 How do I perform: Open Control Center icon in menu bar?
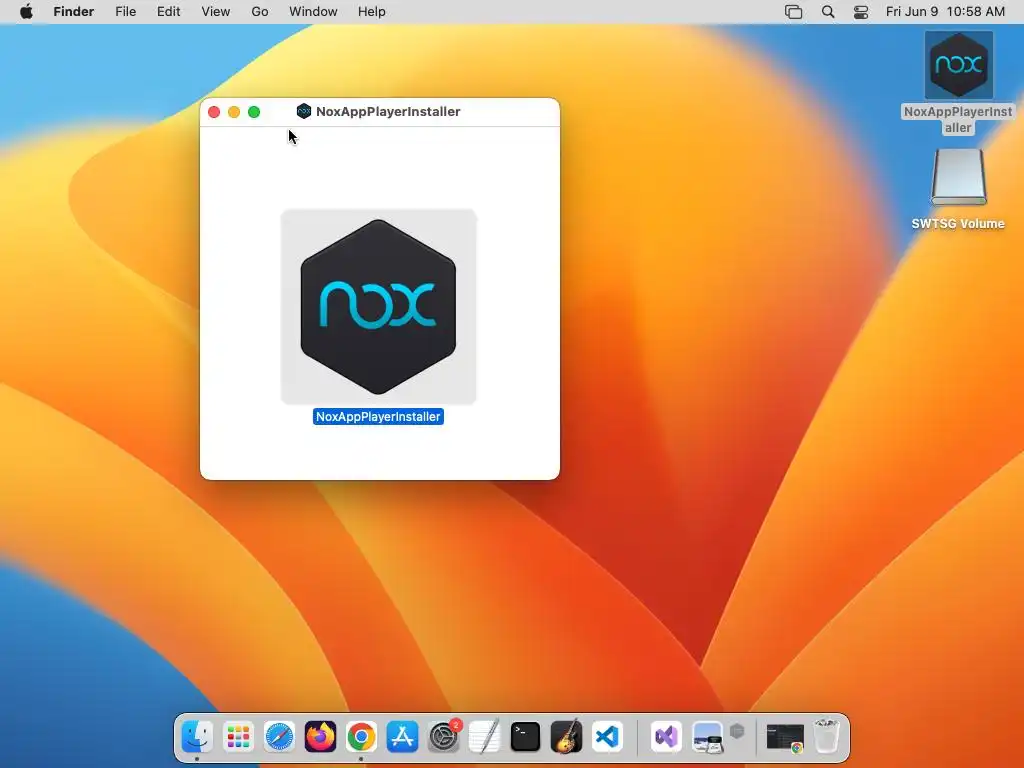tap(861, 12)
